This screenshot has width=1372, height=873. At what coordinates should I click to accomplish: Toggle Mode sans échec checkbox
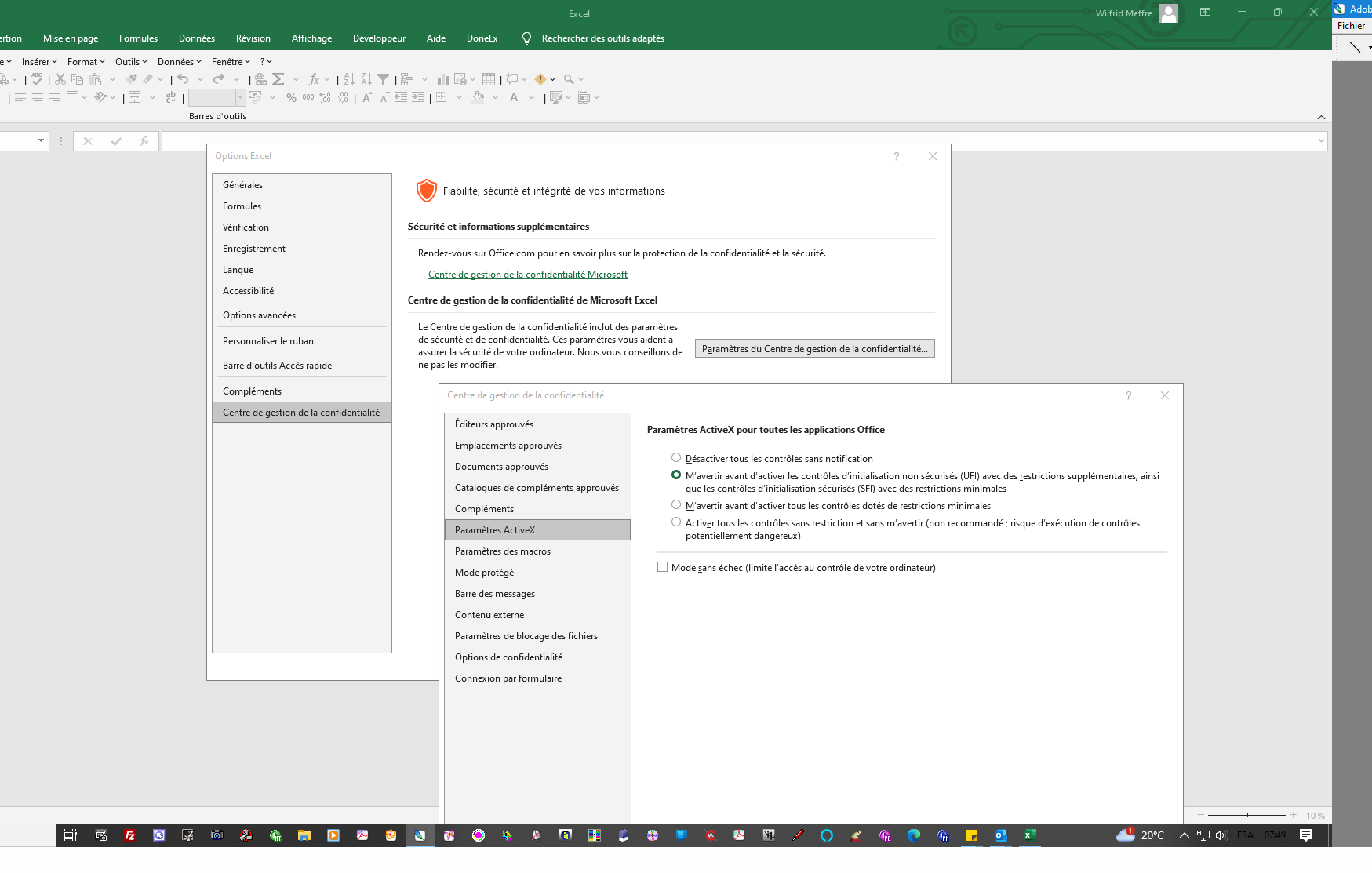pos(663,567)
